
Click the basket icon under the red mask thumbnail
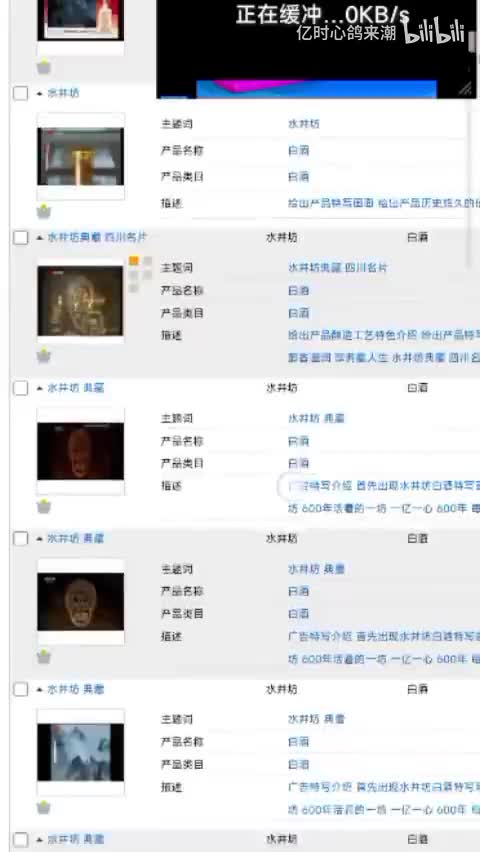(43, 506)
